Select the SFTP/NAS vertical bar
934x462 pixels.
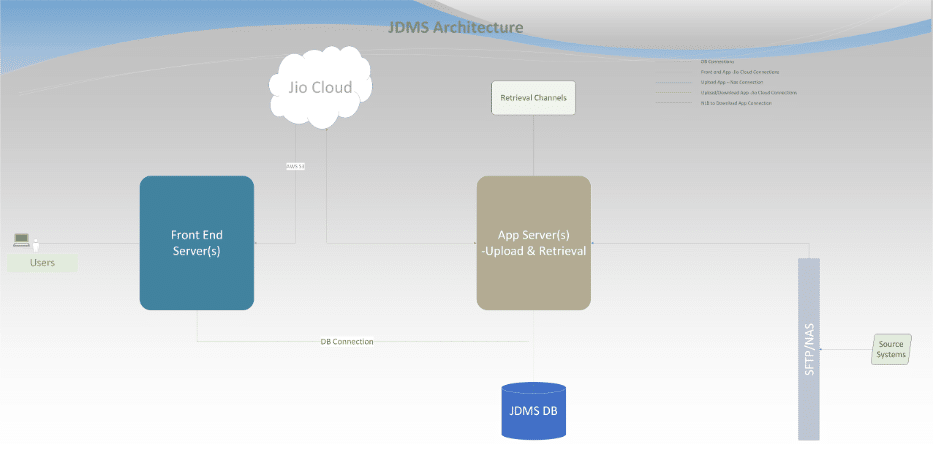coord(808,349)
